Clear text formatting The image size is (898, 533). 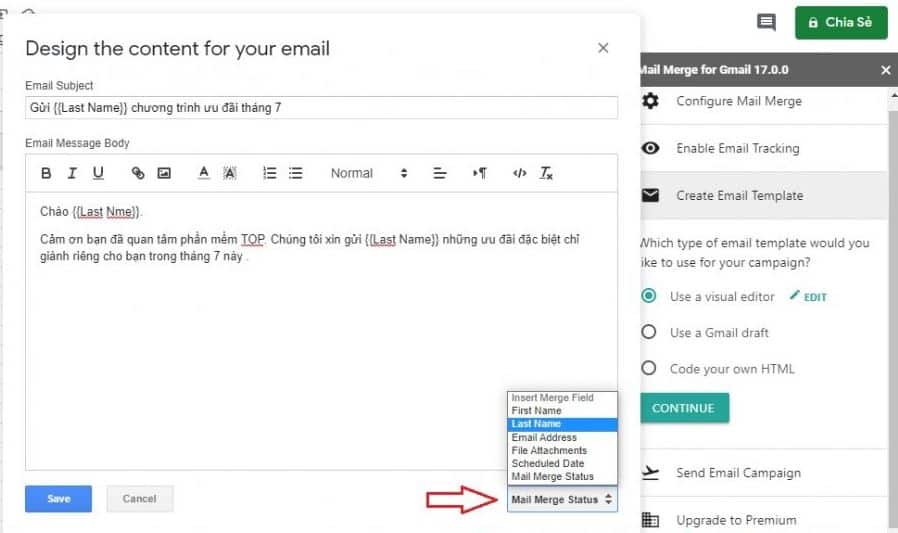546,173
